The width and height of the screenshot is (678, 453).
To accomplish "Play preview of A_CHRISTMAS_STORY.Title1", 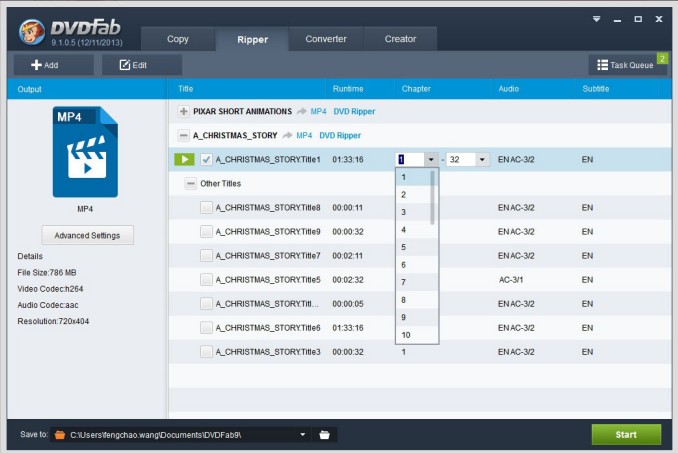I will (185, 160).
